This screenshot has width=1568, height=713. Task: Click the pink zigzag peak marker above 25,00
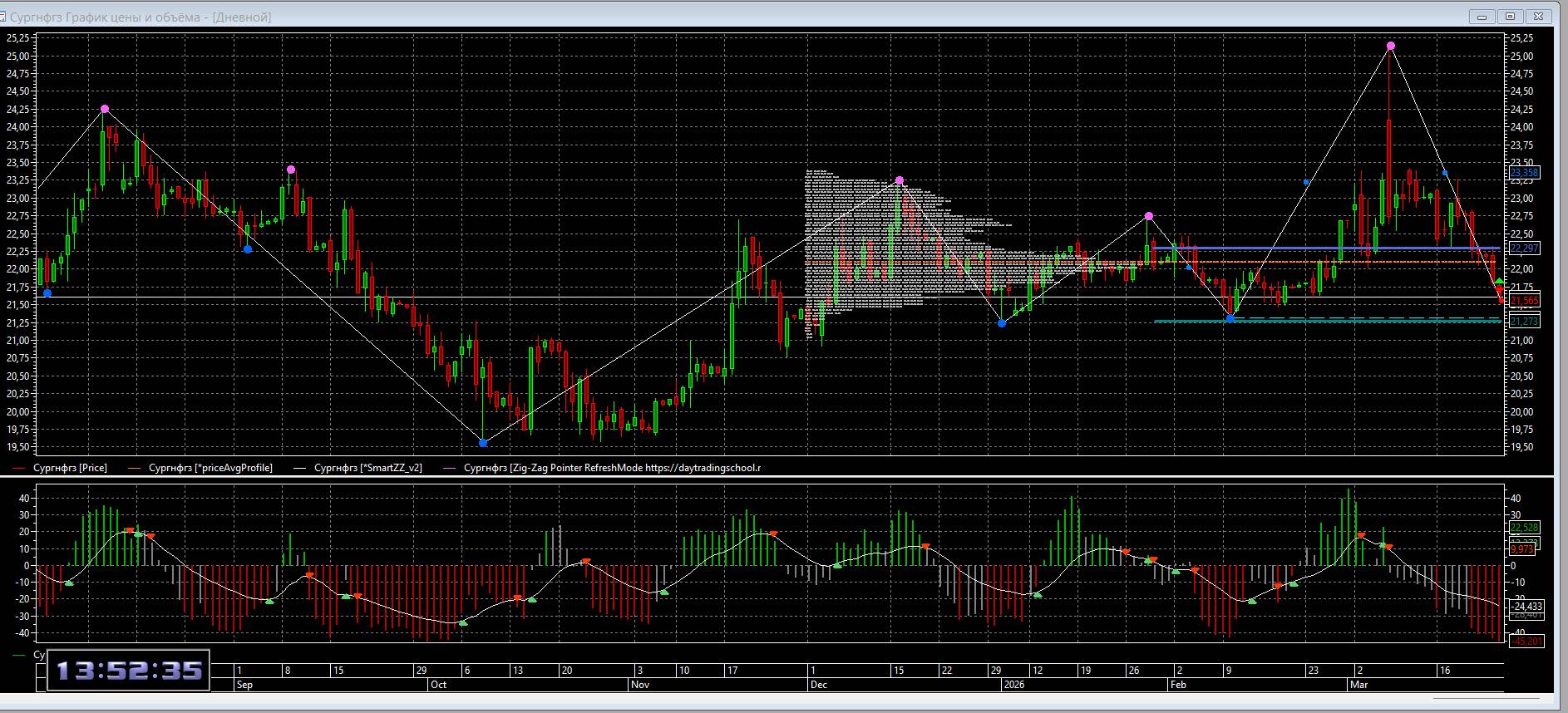[1390, 46]
